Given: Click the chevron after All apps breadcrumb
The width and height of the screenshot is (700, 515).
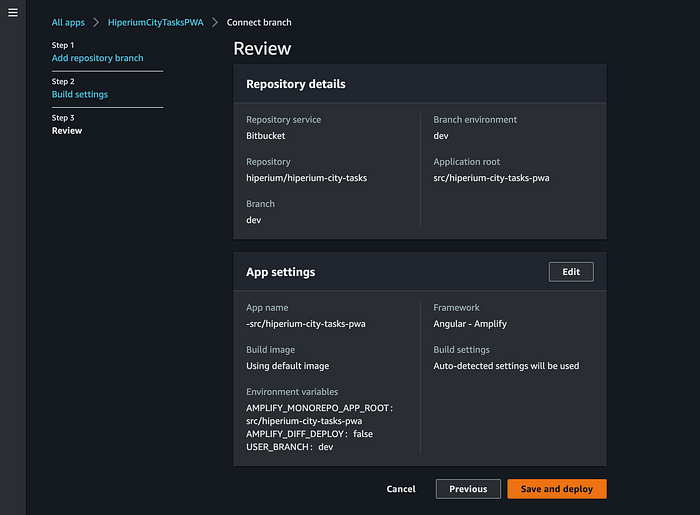Looking at the screenshot, I should (96, 22).
